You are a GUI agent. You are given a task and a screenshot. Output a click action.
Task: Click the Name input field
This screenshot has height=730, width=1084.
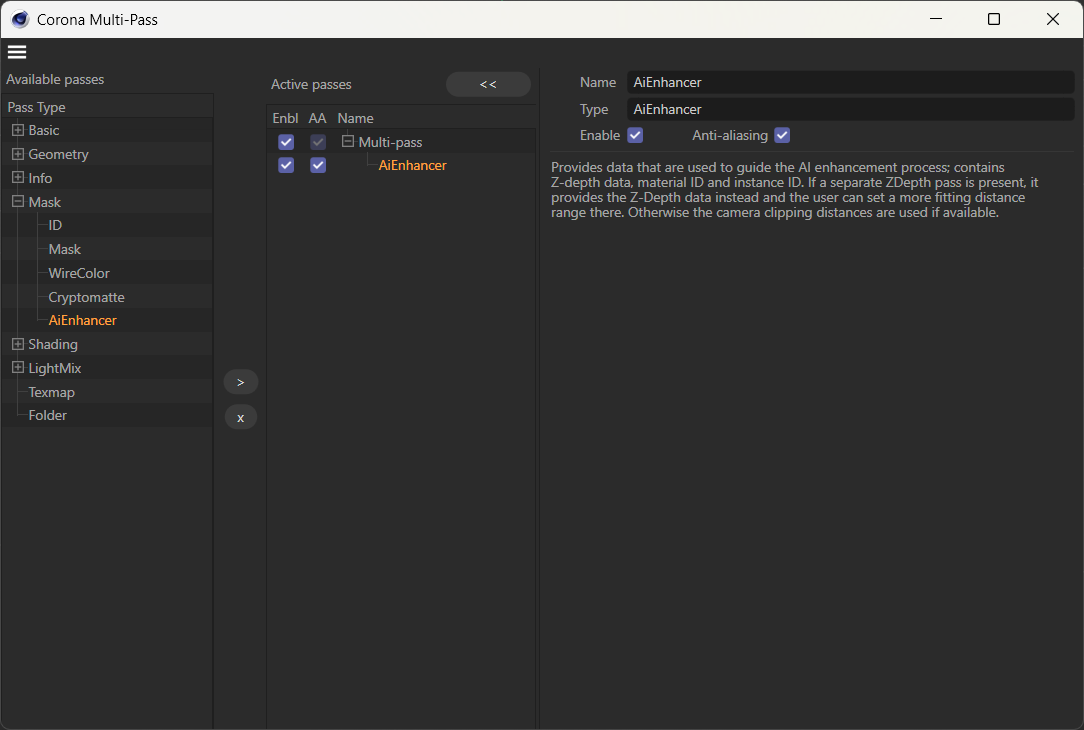pyautogui.click(x=850, y=82)
